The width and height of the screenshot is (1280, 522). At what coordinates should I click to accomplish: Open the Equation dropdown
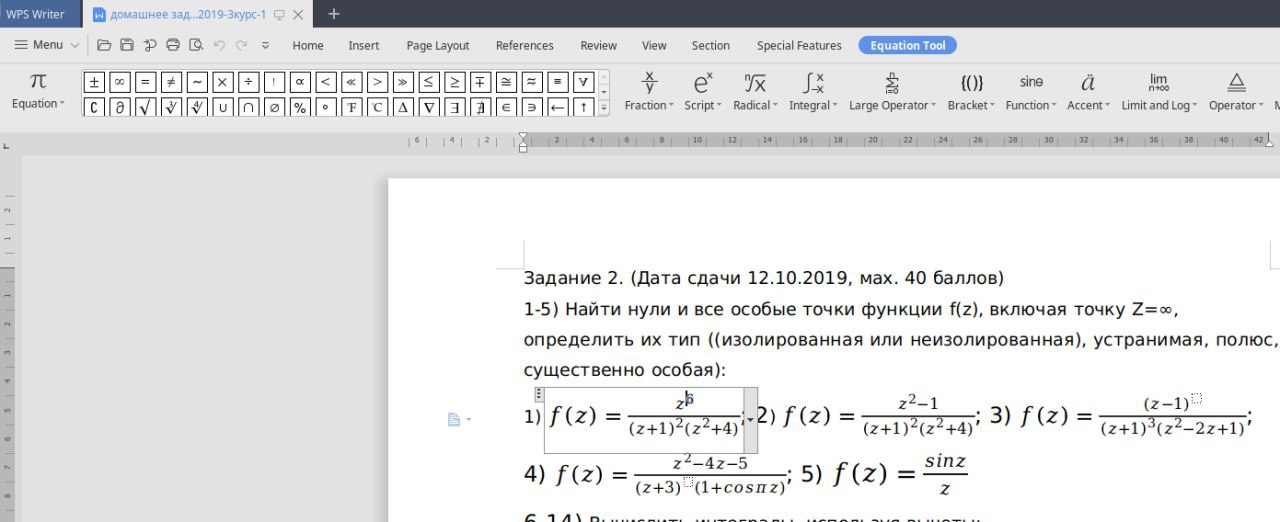pyautogui.click(x=38, y=91)
